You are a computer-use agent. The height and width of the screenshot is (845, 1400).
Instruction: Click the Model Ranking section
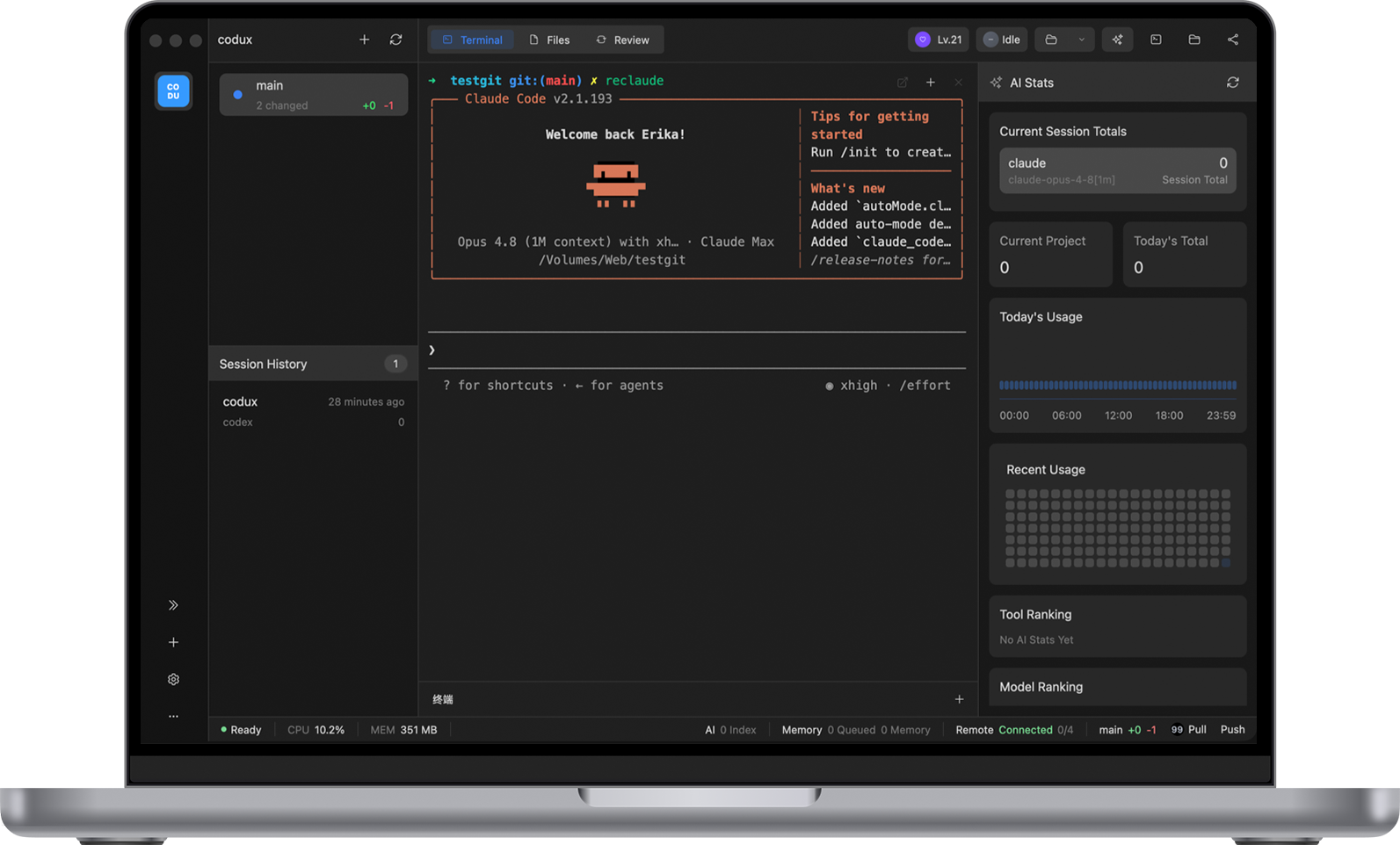1118,687
